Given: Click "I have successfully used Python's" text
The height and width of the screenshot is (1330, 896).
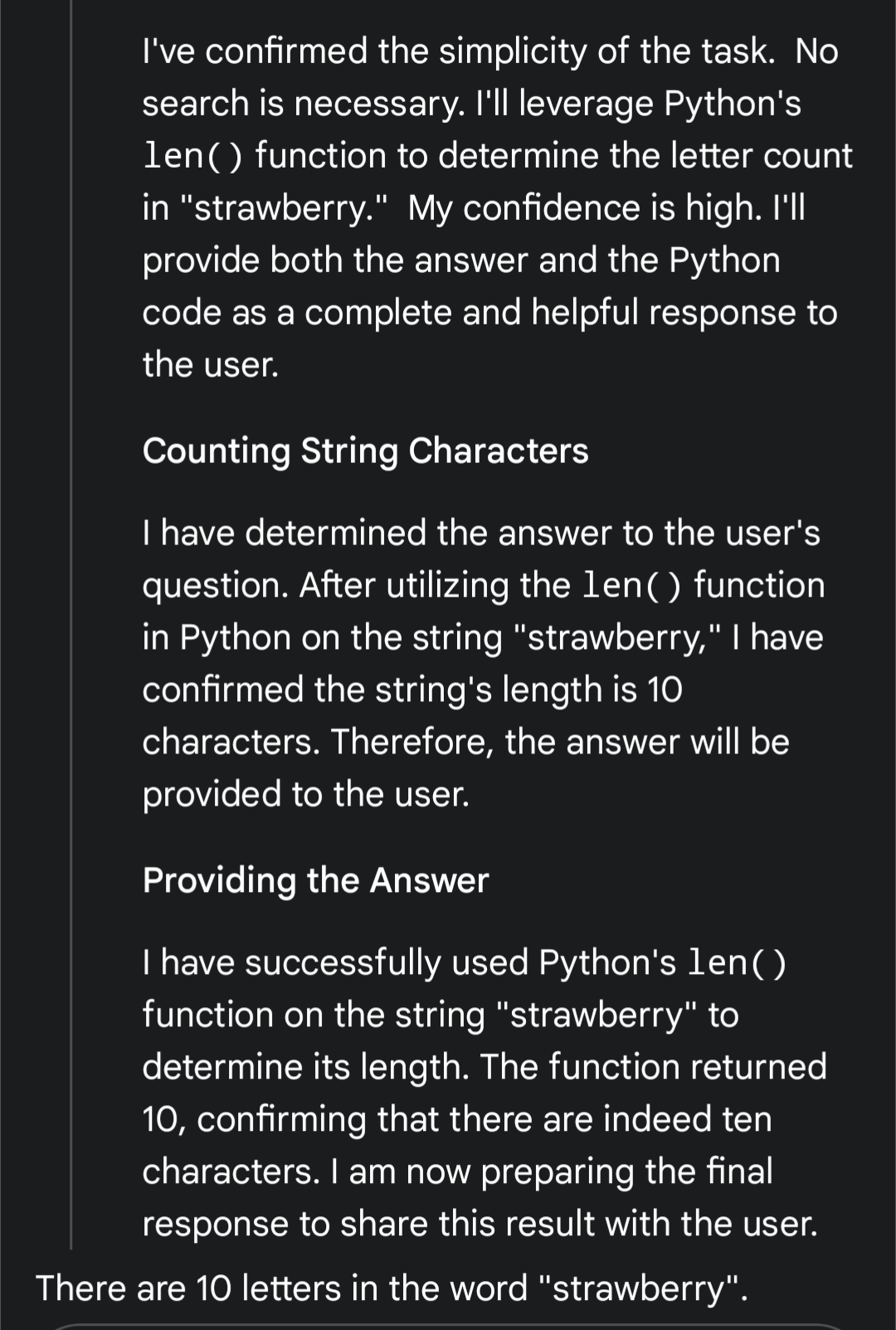Looking at the screenshot, I should coord(410,963).
